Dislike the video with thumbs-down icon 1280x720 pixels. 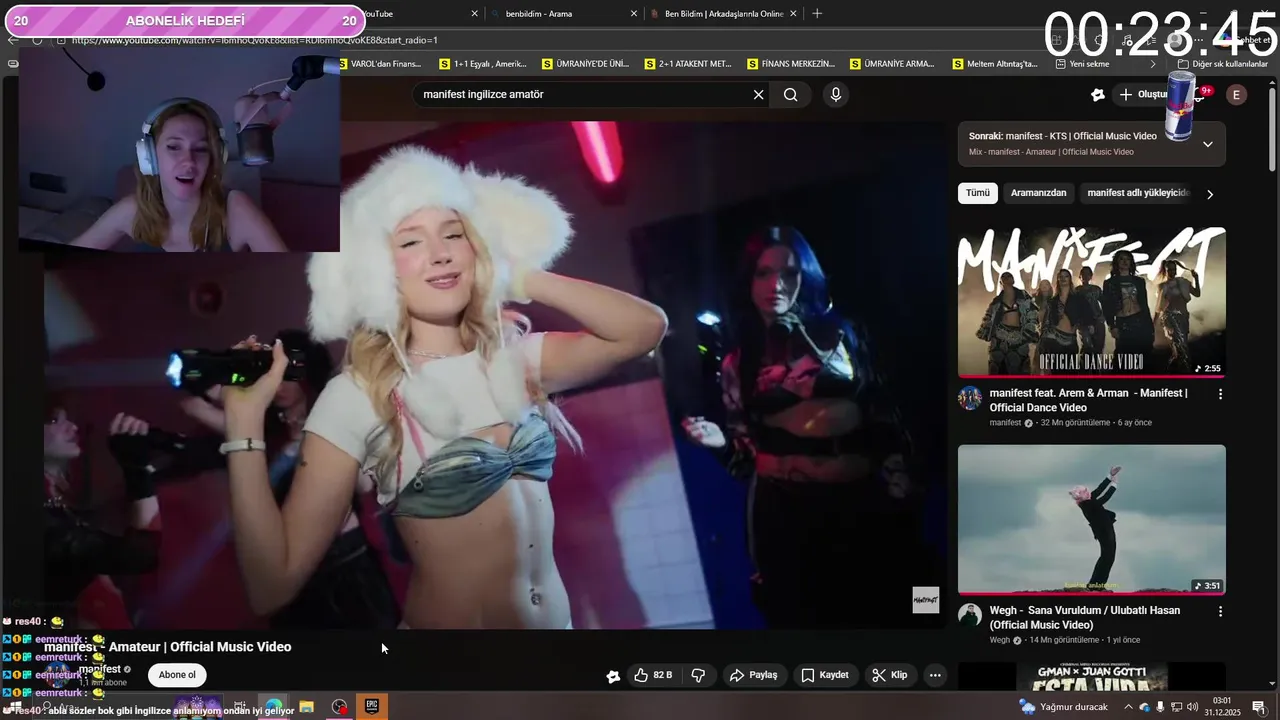point(699,675)
